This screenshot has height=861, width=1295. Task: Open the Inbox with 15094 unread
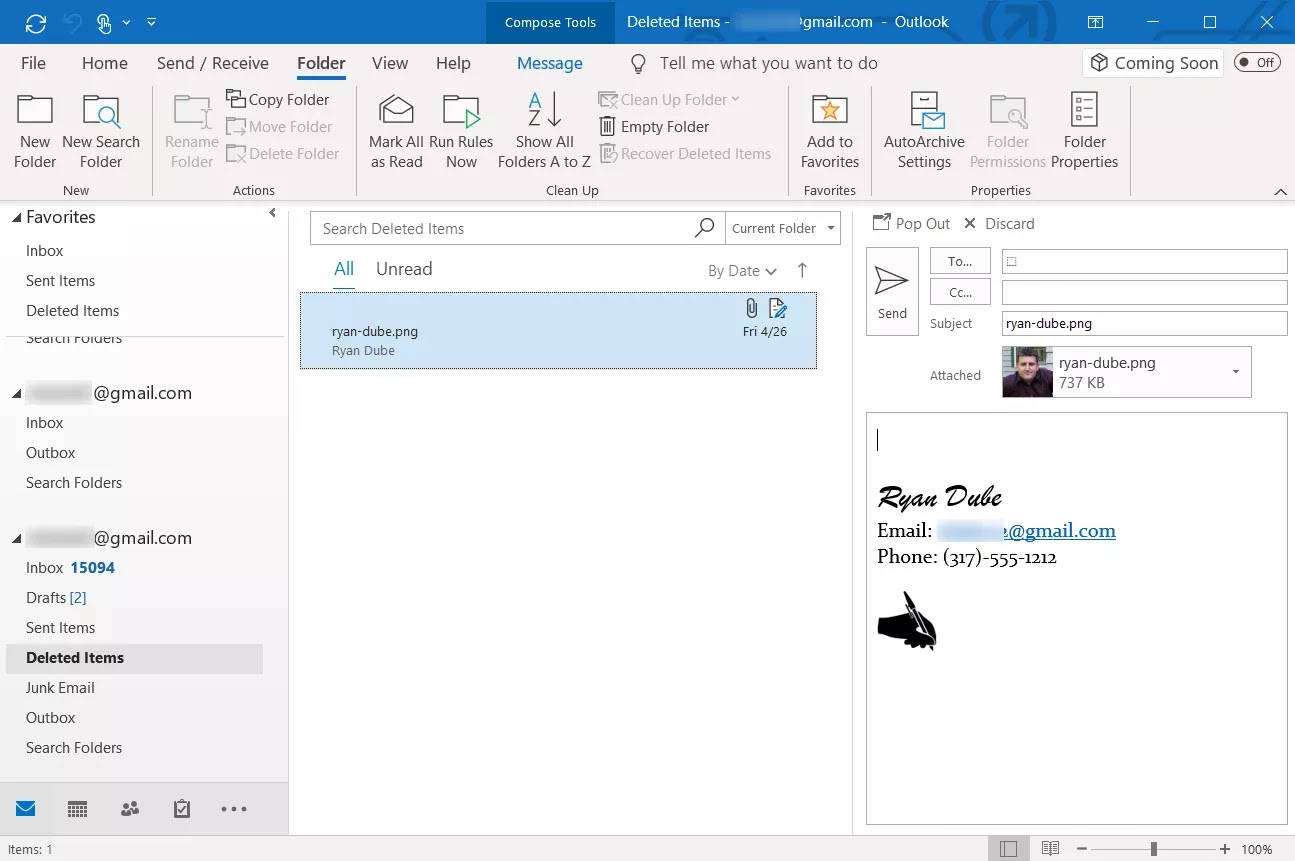[71, 568]
